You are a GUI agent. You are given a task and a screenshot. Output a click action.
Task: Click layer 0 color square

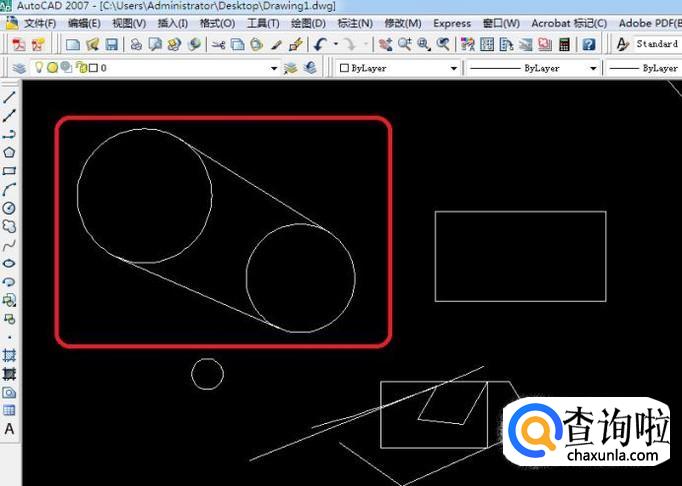pos(94,68)
